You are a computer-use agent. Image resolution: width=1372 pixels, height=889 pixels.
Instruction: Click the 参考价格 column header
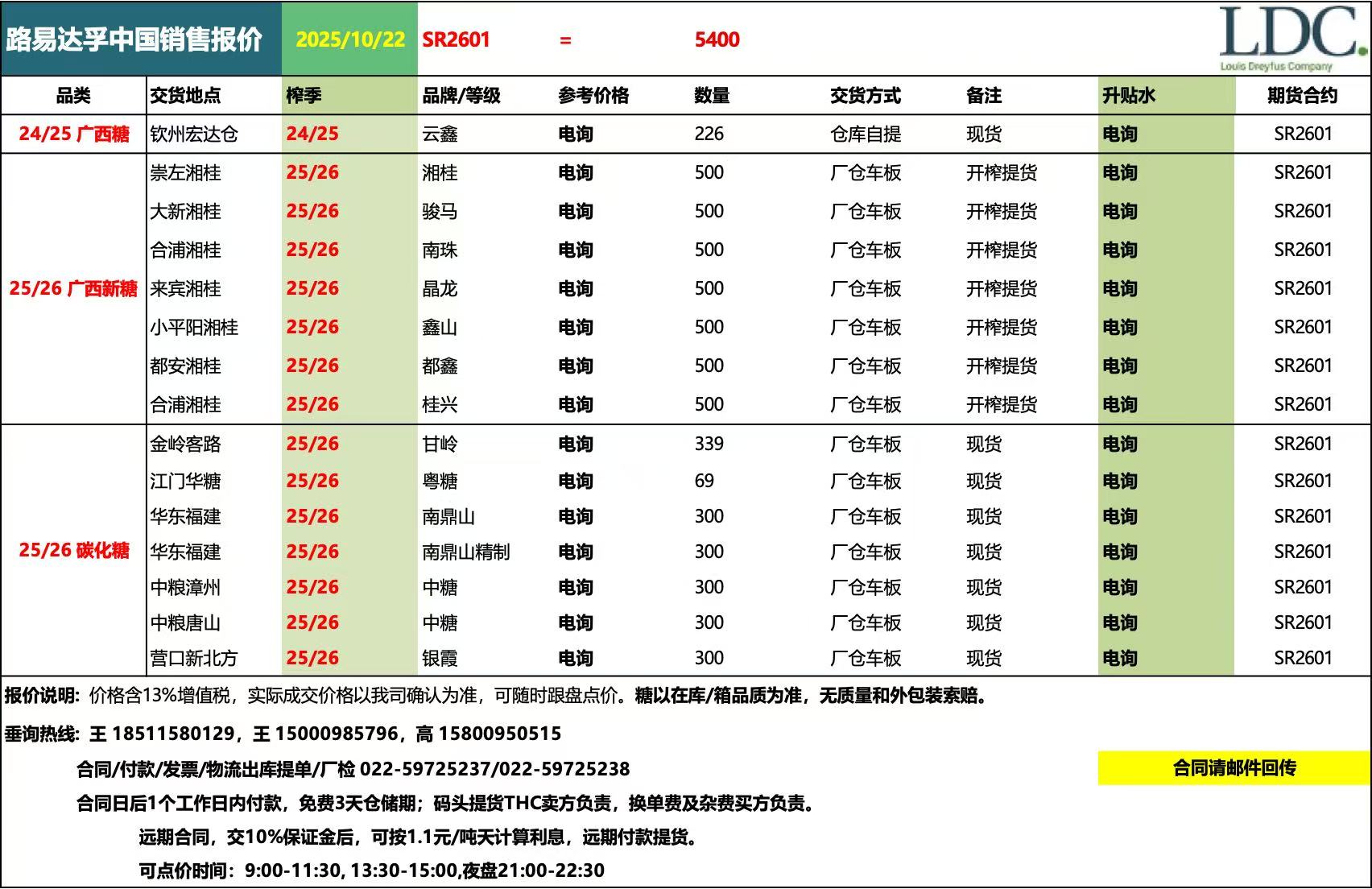click(593, 96)
